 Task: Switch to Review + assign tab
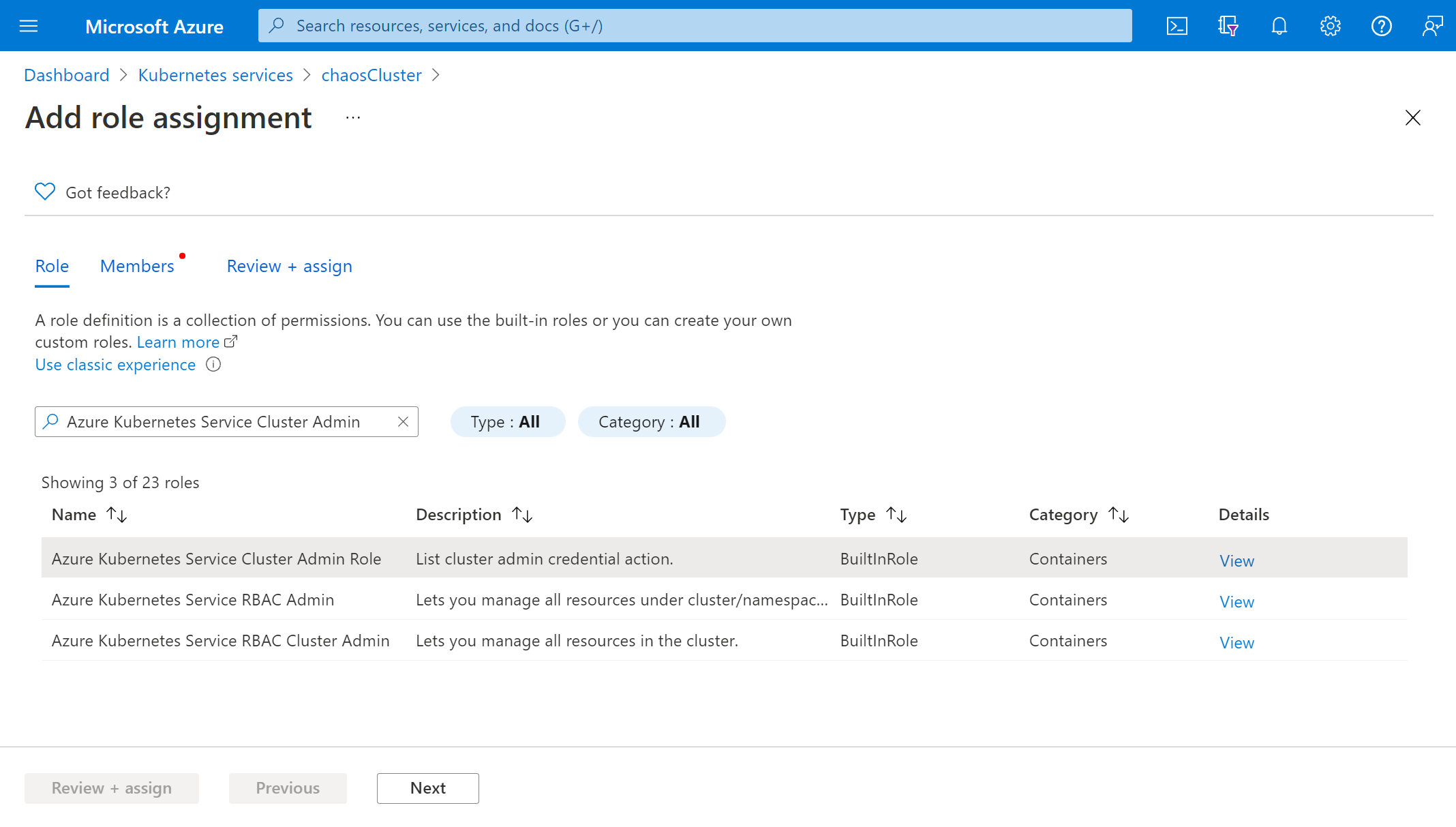289,265
